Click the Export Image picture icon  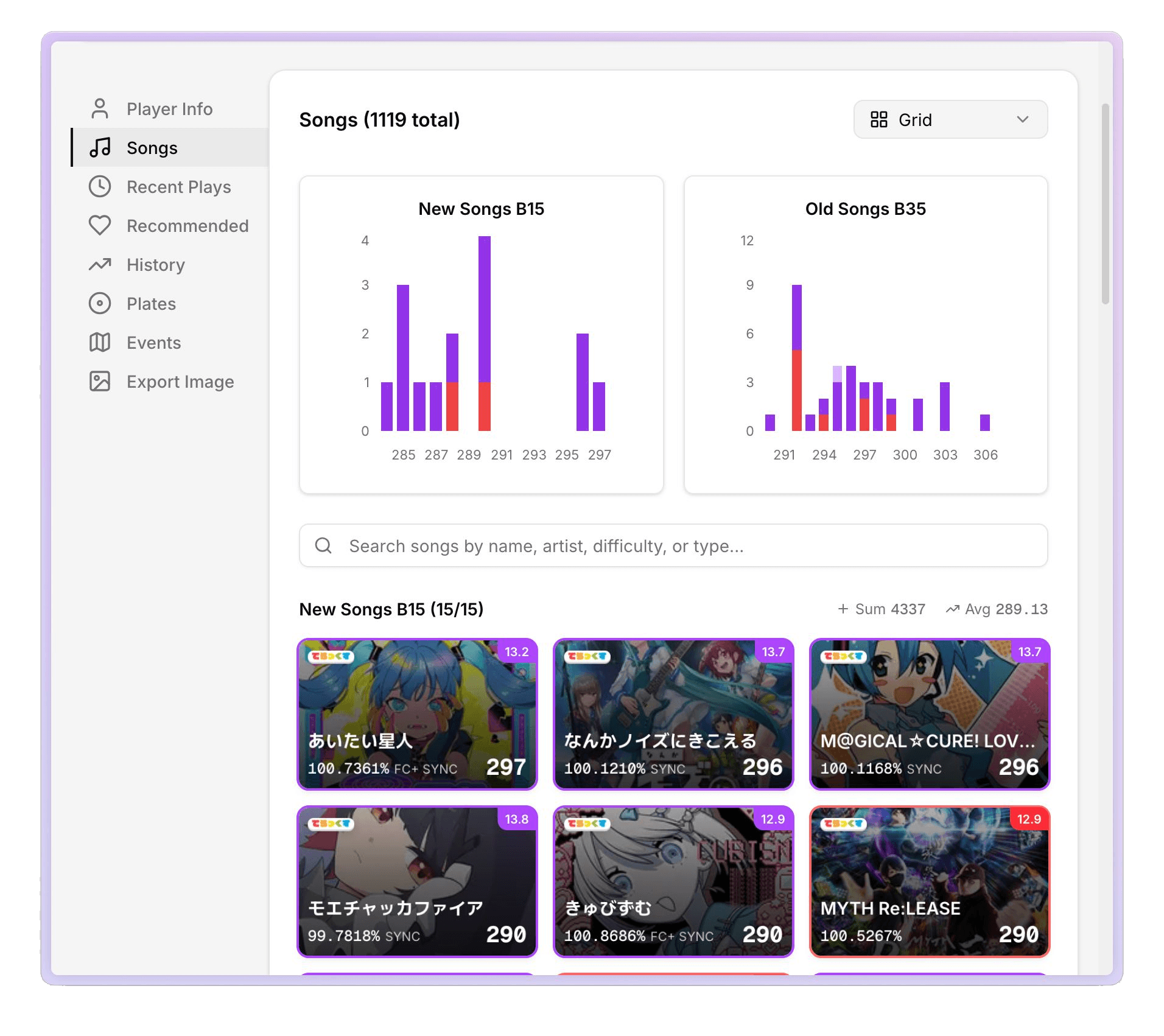pyautogui.click(x=100, y=382)
